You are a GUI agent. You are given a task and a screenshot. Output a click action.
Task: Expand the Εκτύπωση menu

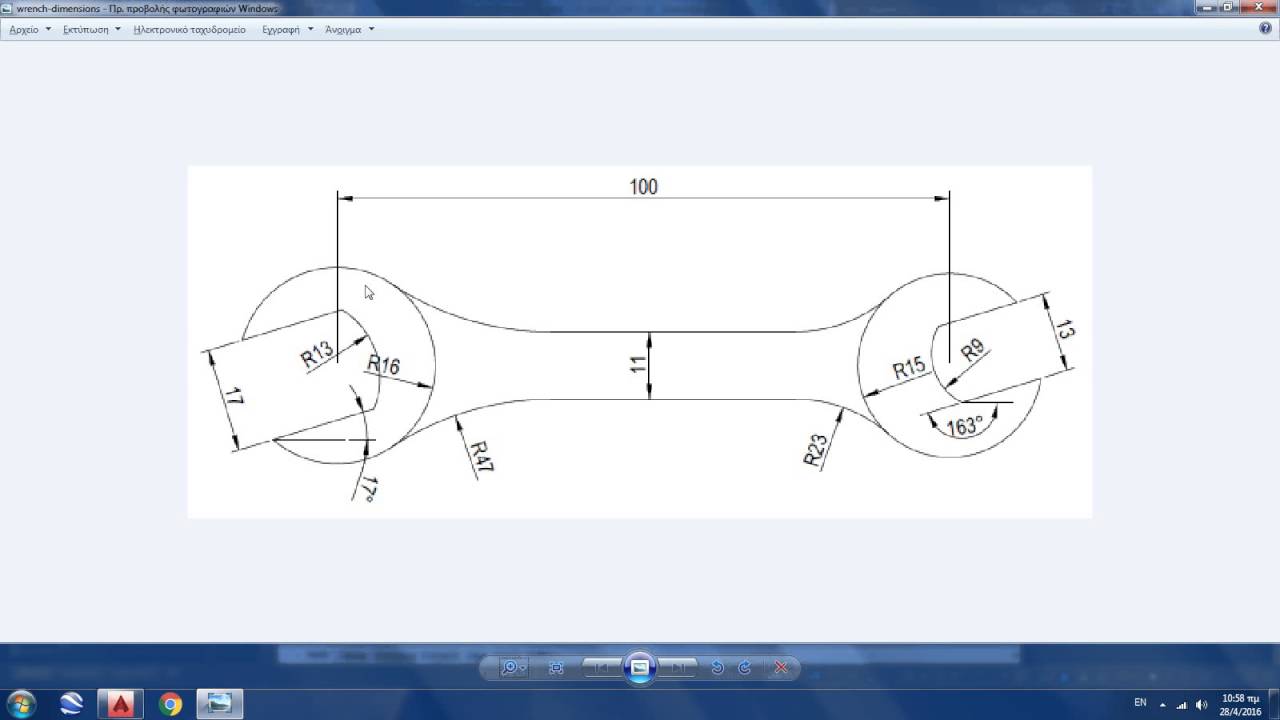[91, 30]
